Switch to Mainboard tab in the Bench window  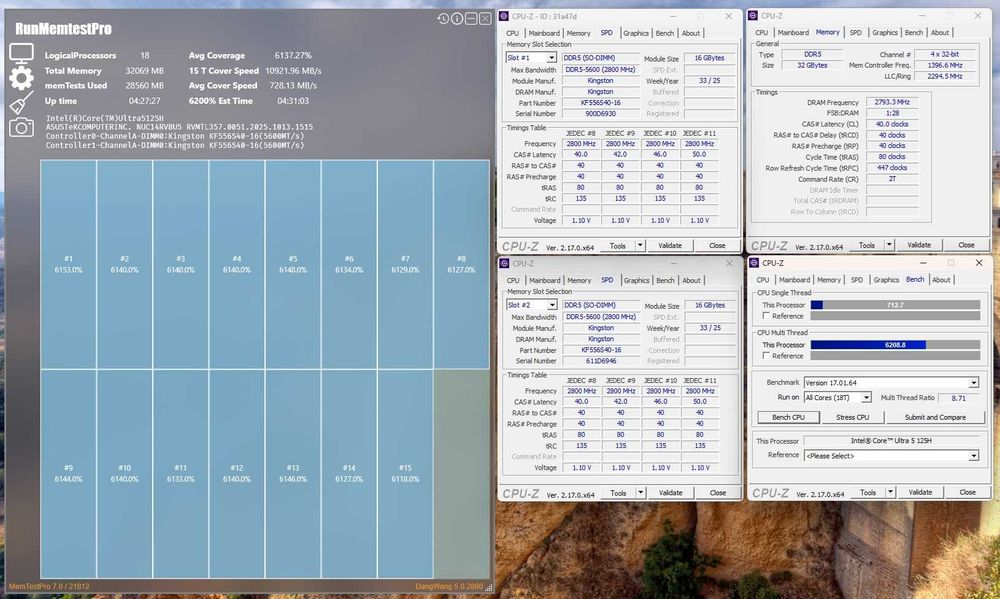(x=794, y=280)
